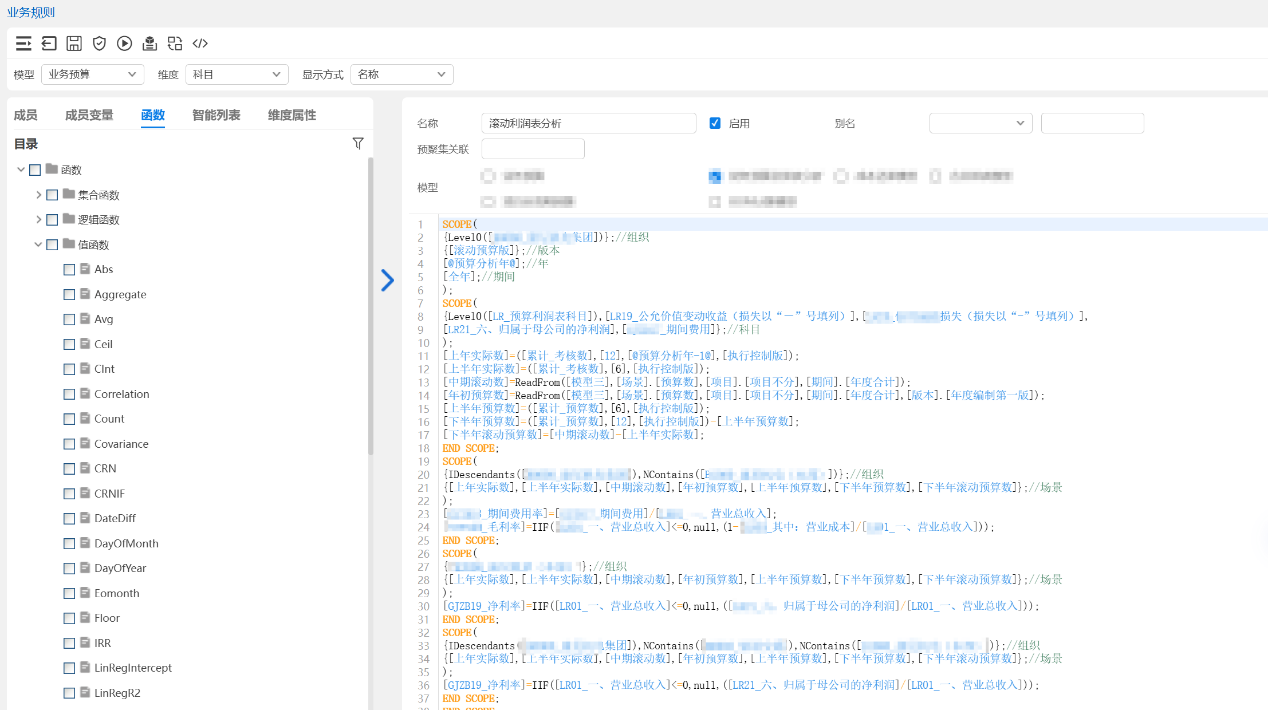Select the Eomonth function row
The height and width of the screenshot is (710, 1268).
pos(117,593)
